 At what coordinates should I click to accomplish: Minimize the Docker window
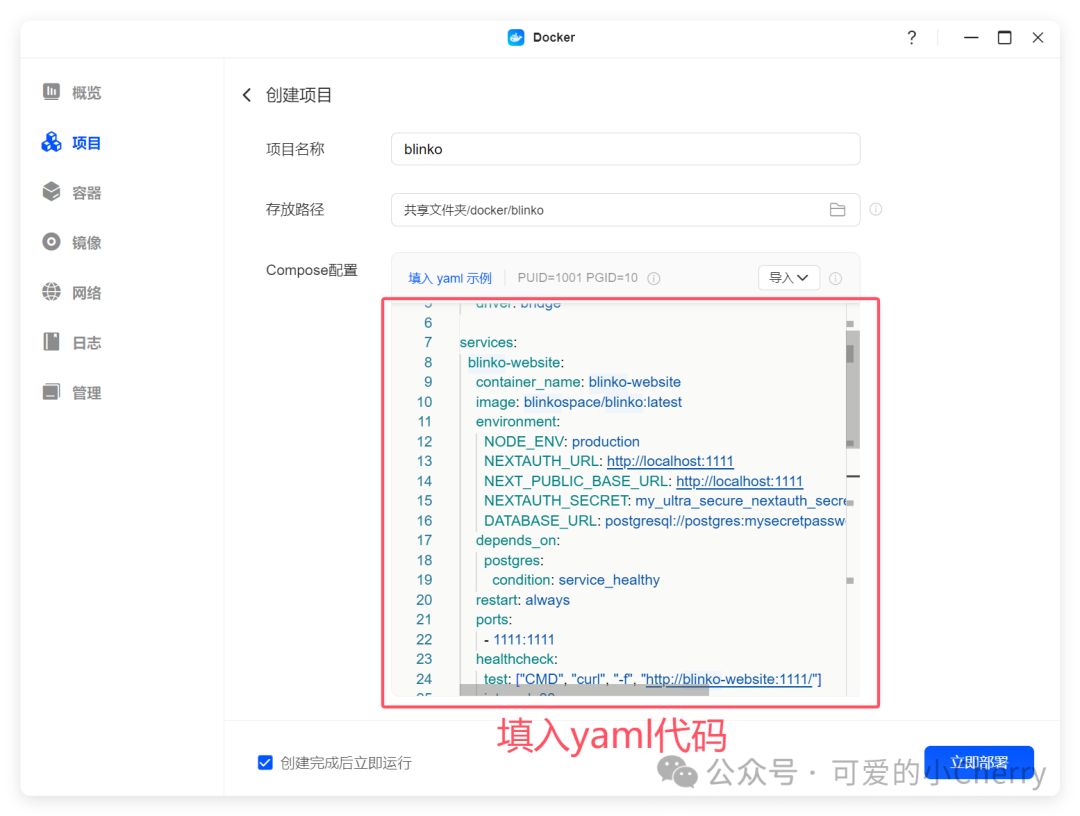click(971, 37)
